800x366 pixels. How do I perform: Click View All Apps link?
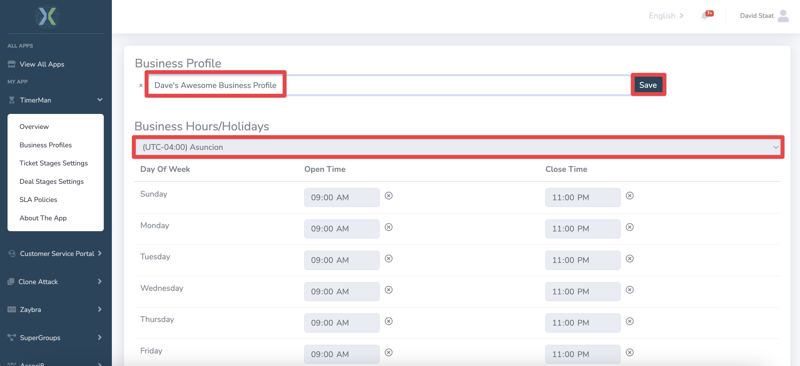point(42,65)
